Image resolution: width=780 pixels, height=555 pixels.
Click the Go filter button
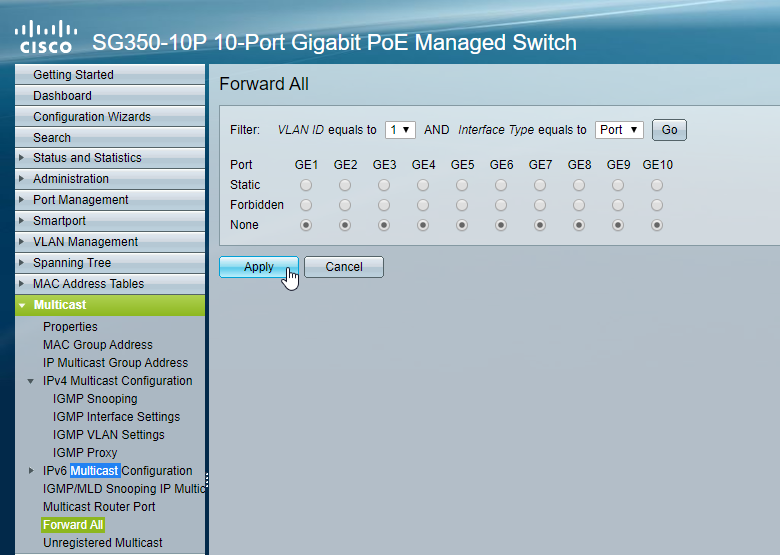click(x=669, y=130)
